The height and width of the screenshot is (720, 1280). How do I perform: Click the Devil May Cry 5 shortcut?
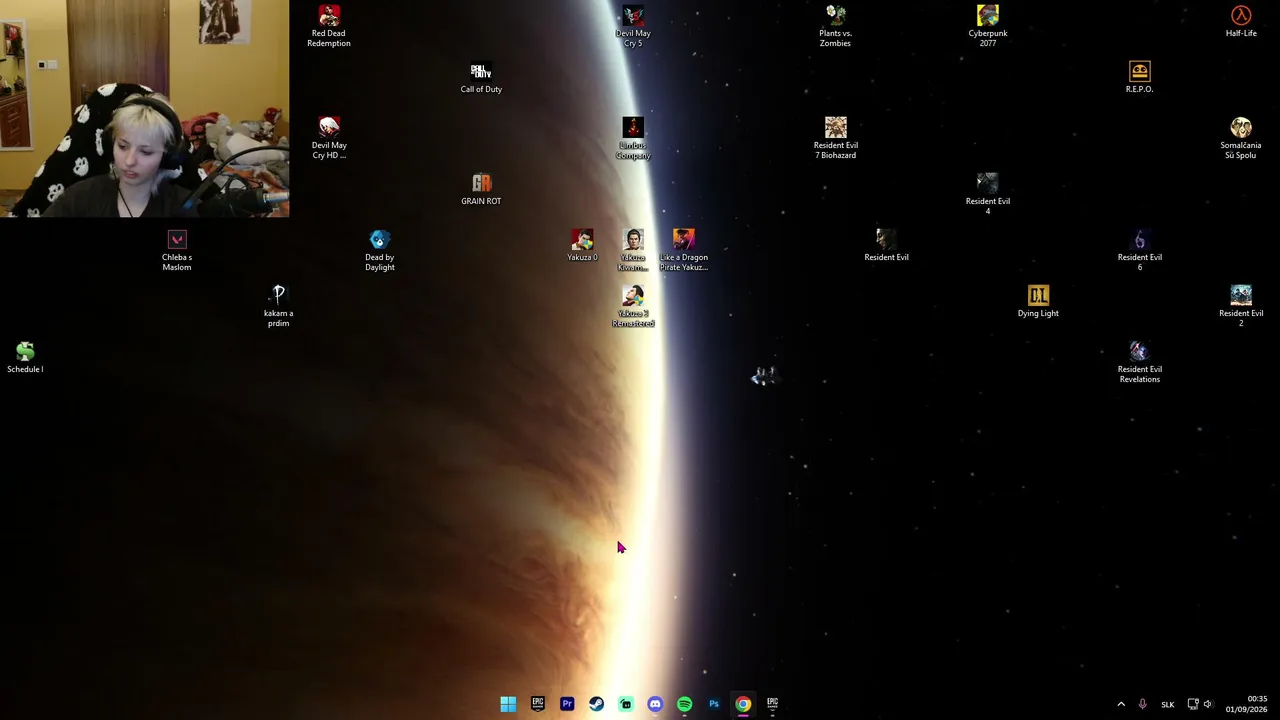click(633, 26)
